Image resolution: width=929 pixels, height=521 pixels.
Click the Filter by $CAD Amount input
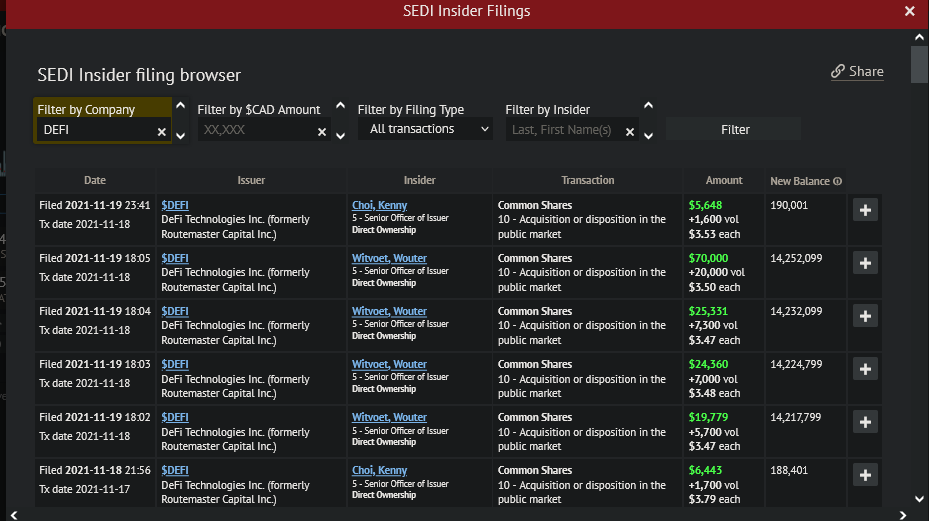(x=255, y=130)
